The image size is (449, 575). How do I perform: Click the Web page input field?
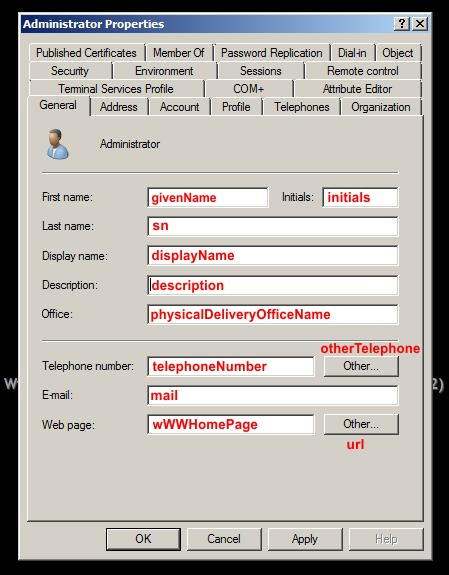[x=231, y=424]
